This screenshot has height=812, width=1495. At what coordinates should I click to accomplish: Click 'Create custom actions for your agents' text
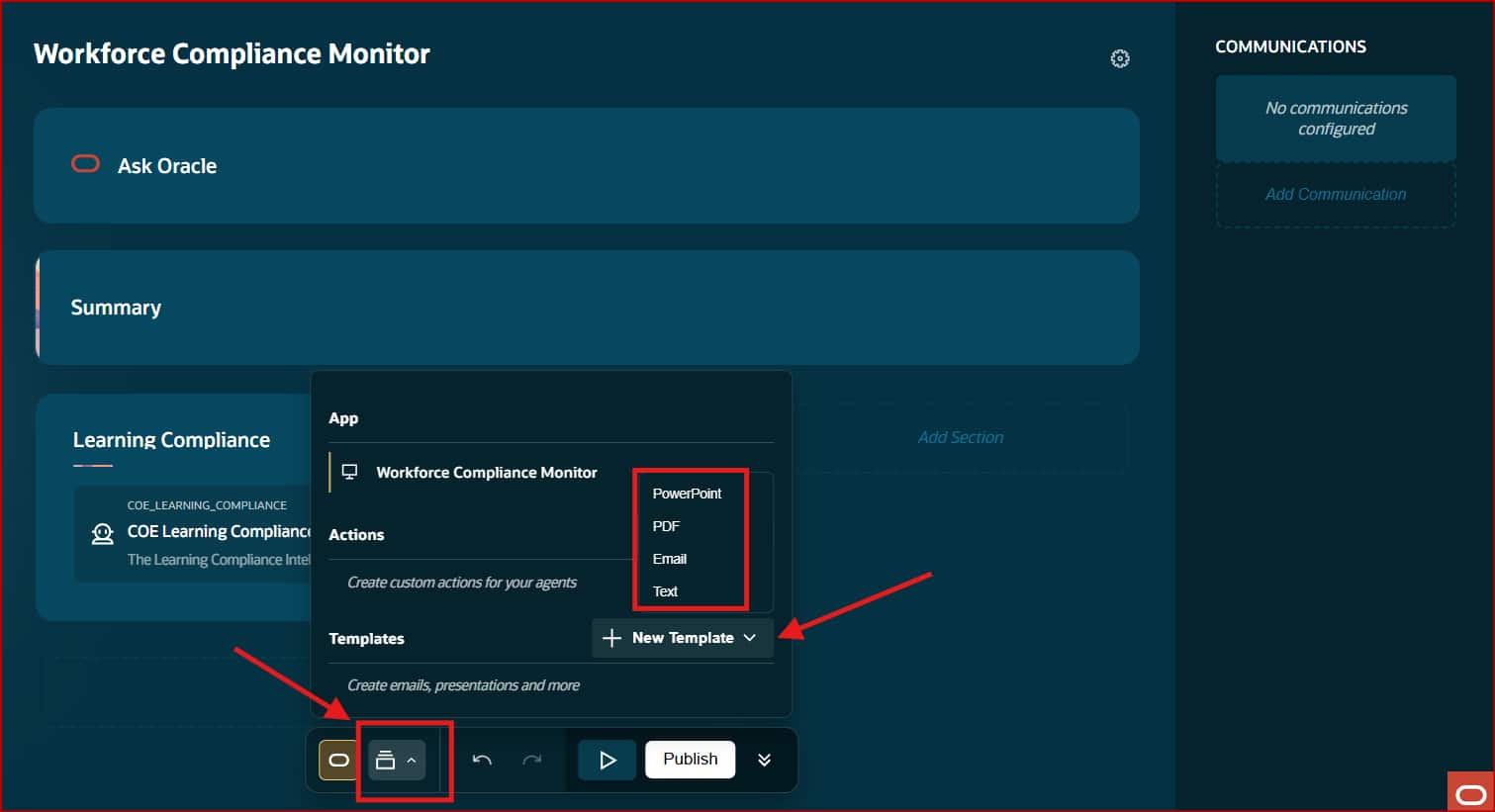(x=462, y=583)
